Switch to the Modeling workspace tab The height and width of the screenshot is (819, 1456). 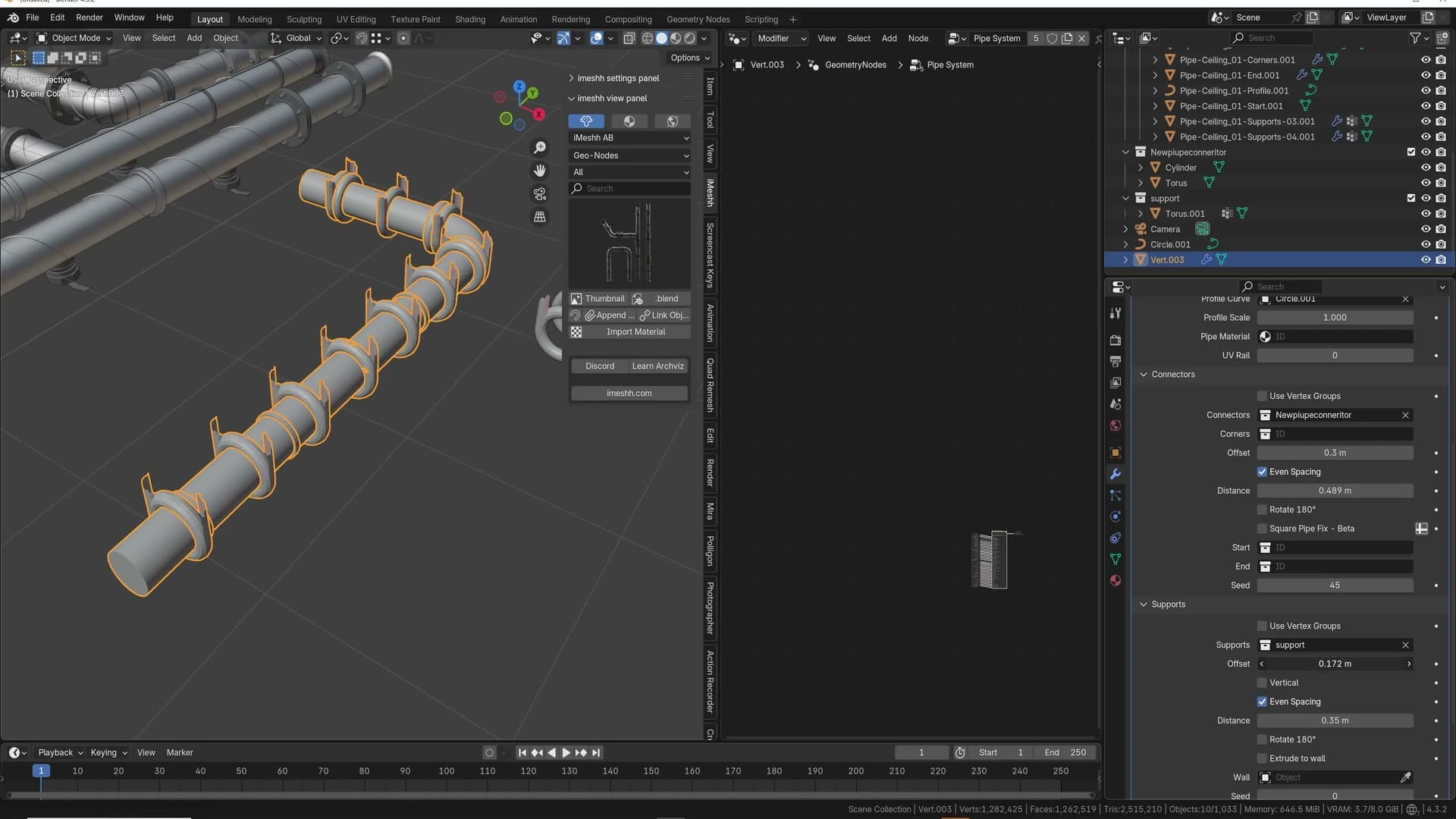(x=254, y=19)
